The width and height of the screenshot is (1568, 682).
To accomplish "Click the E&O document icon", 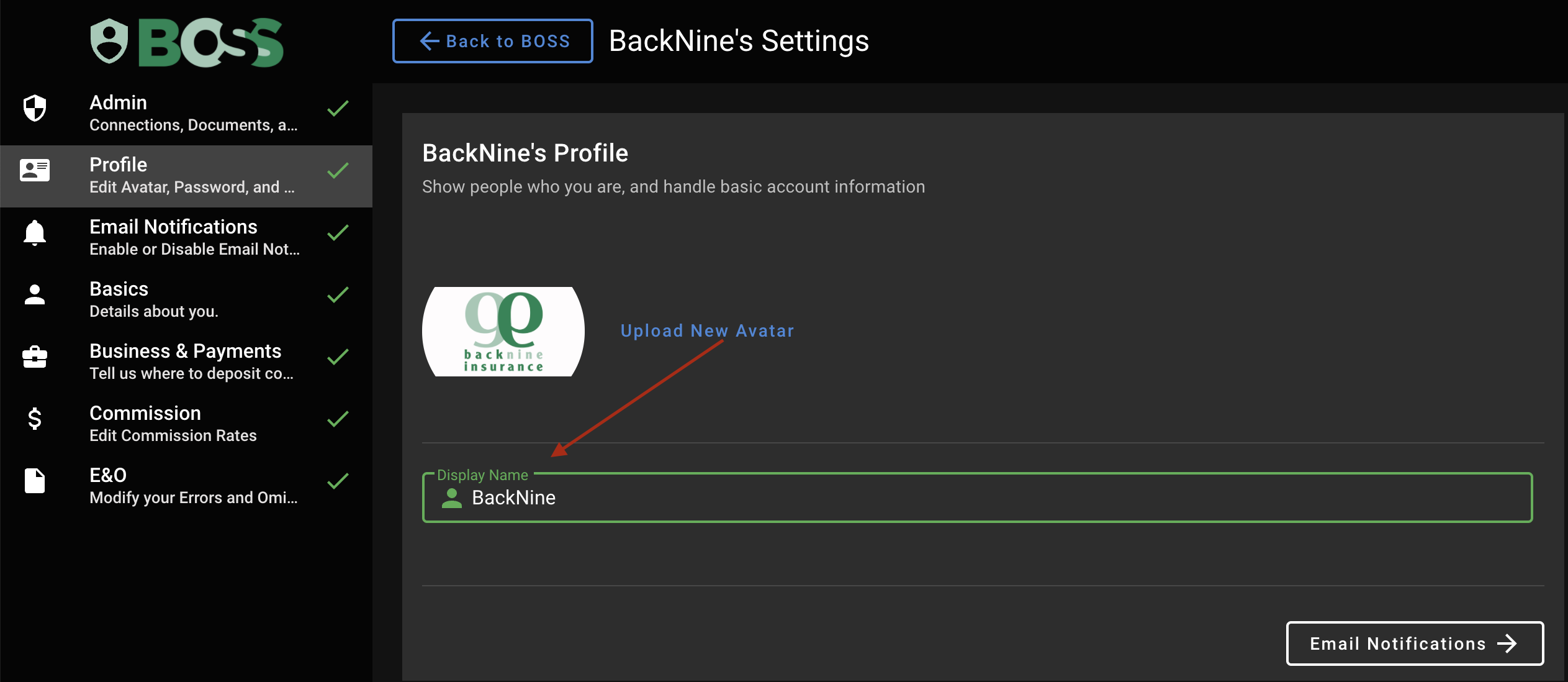I will (35, 481).
